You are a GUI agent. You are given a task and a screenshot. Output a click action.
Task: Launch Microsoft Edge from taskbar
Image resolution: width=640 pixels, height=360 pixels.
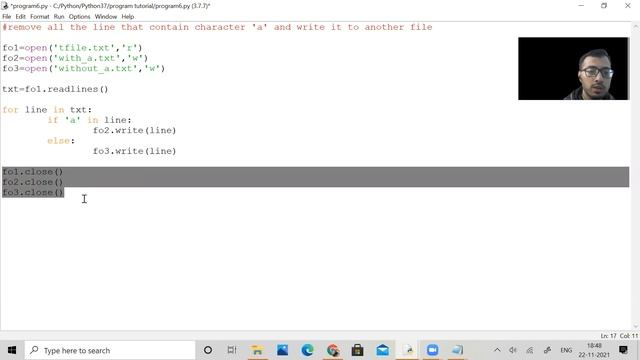[307, 350]
